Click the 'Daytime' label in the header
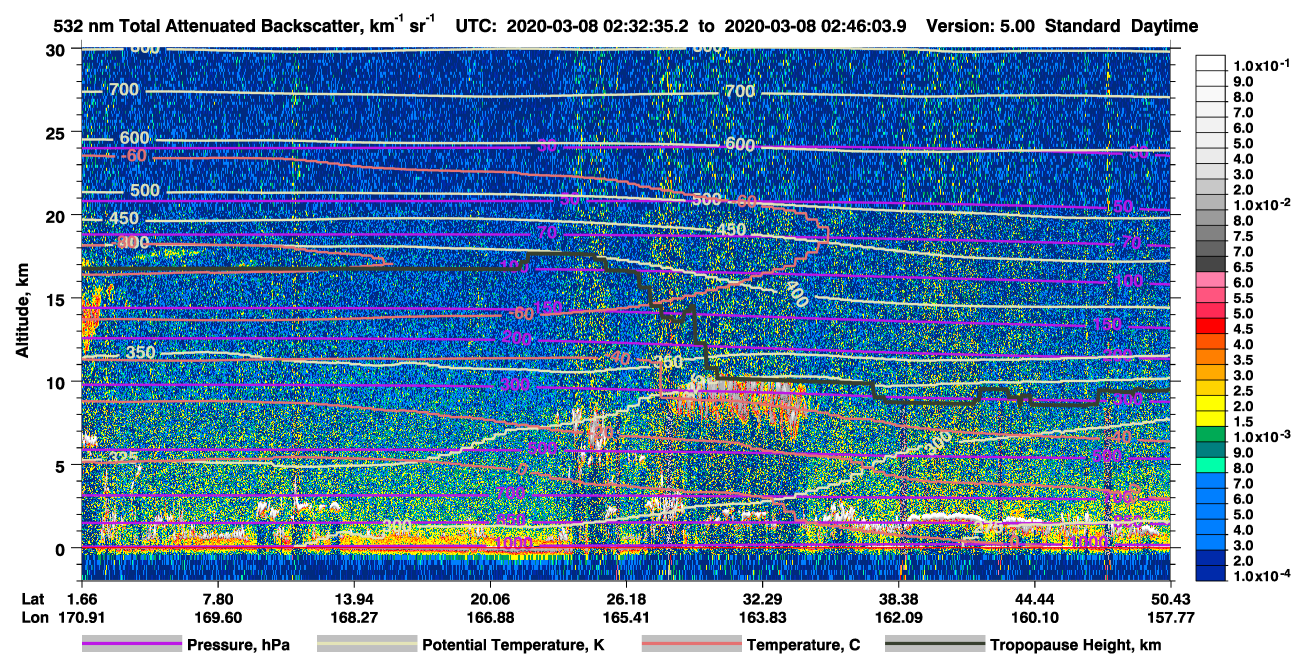This screenshot has width=1300, height=667. [1165, 27]
